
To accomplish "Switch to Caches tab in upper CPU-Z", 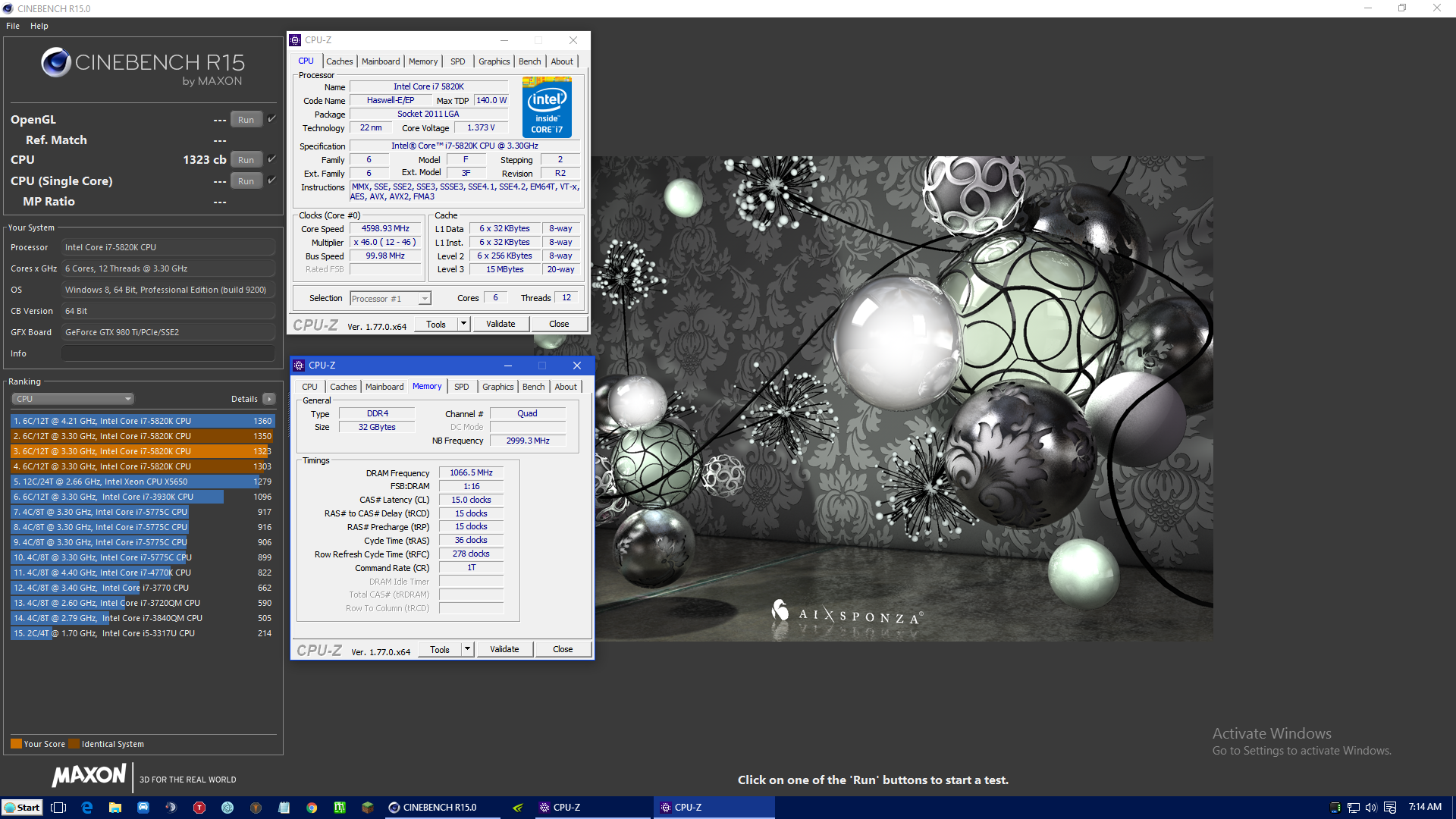I will [x=340, y=61].
